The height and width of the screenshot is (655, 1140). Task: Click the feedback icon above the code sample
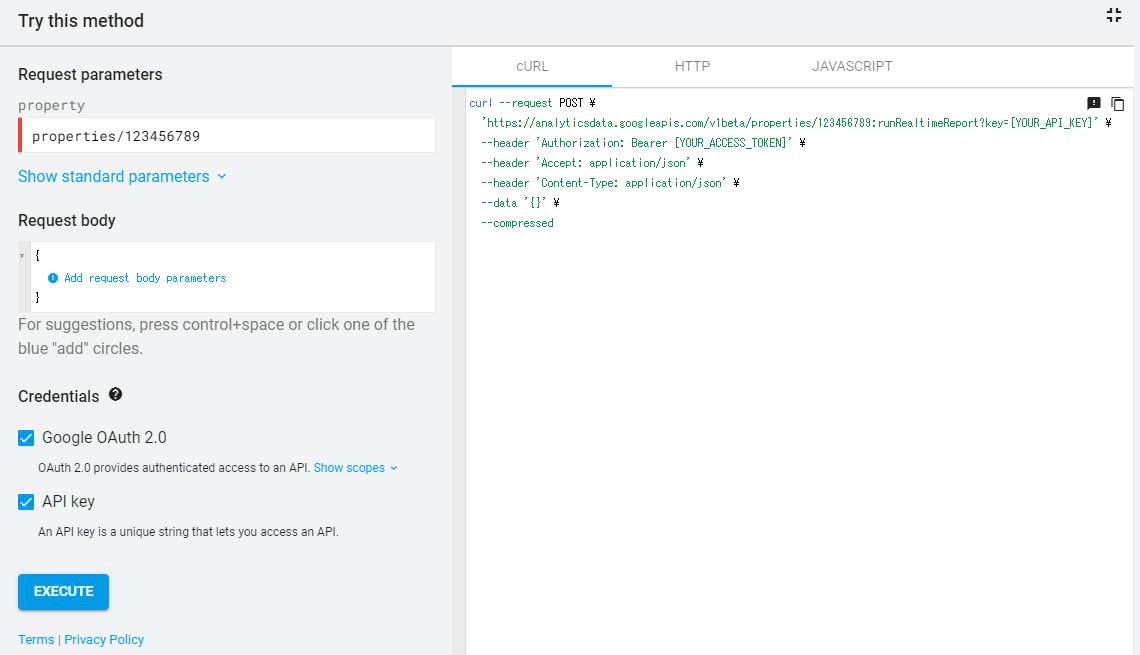click(1094, 103)
